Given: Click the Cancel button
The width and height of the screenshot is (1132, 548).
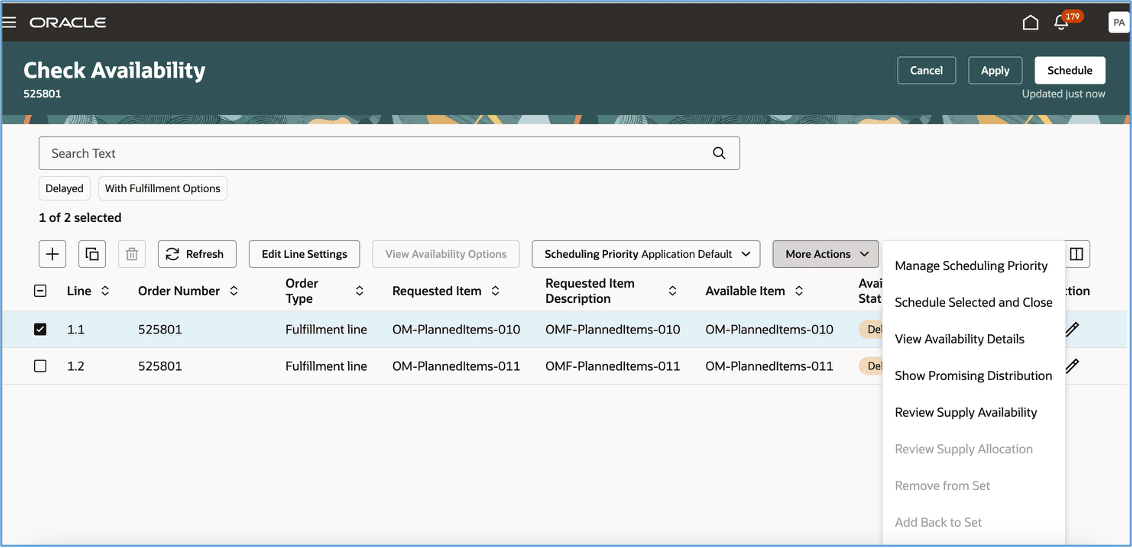Looking at the screenshot, I should pos(926,71).
